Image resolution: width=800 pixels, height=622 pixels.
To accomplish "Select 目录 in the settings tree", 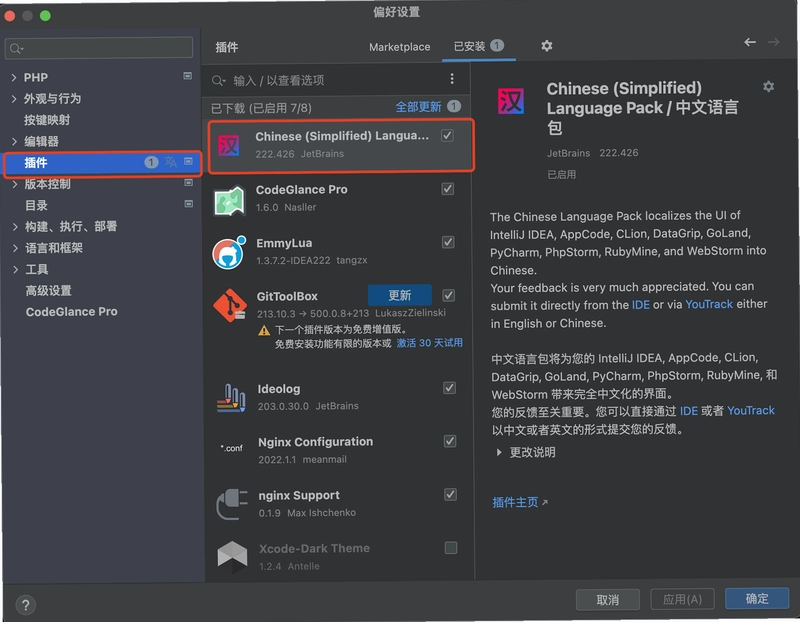I will [36, 206].
